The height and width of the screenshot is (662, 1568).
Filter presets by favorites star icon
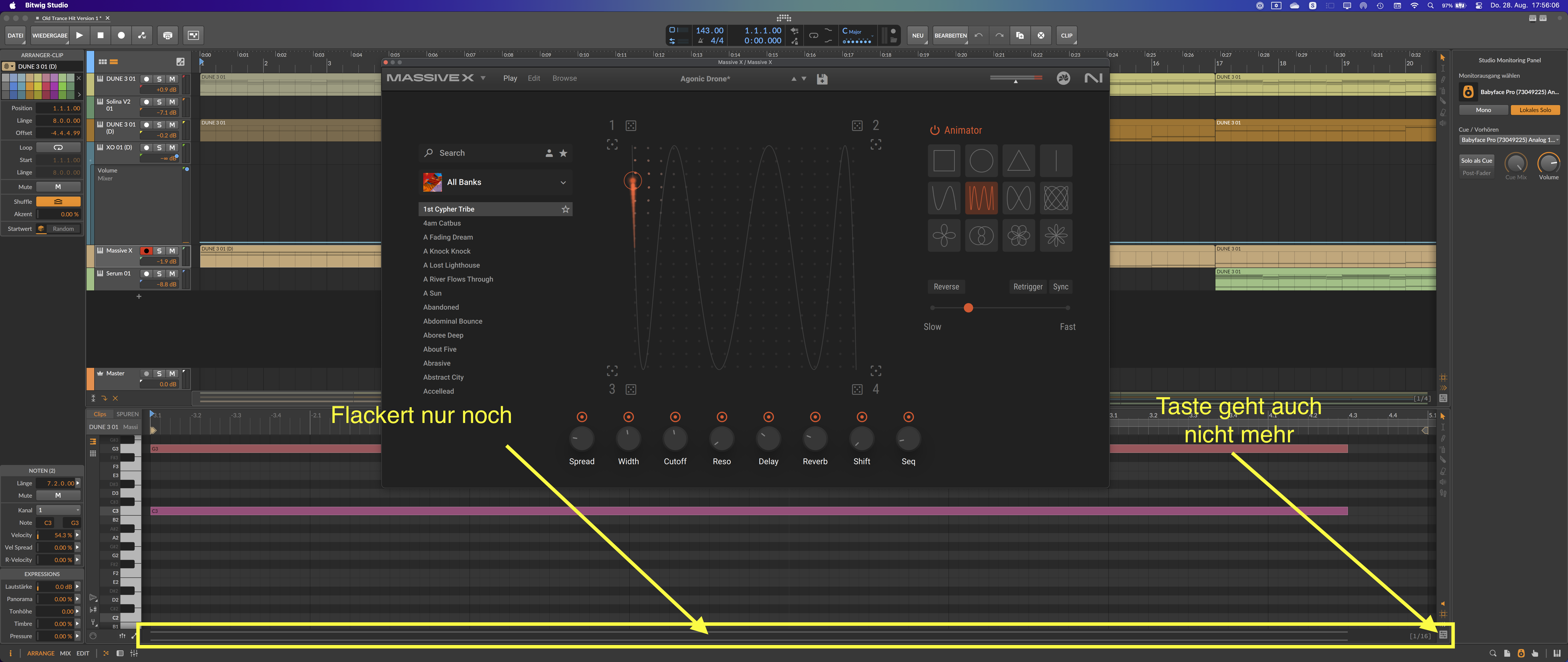pos(563,153)
